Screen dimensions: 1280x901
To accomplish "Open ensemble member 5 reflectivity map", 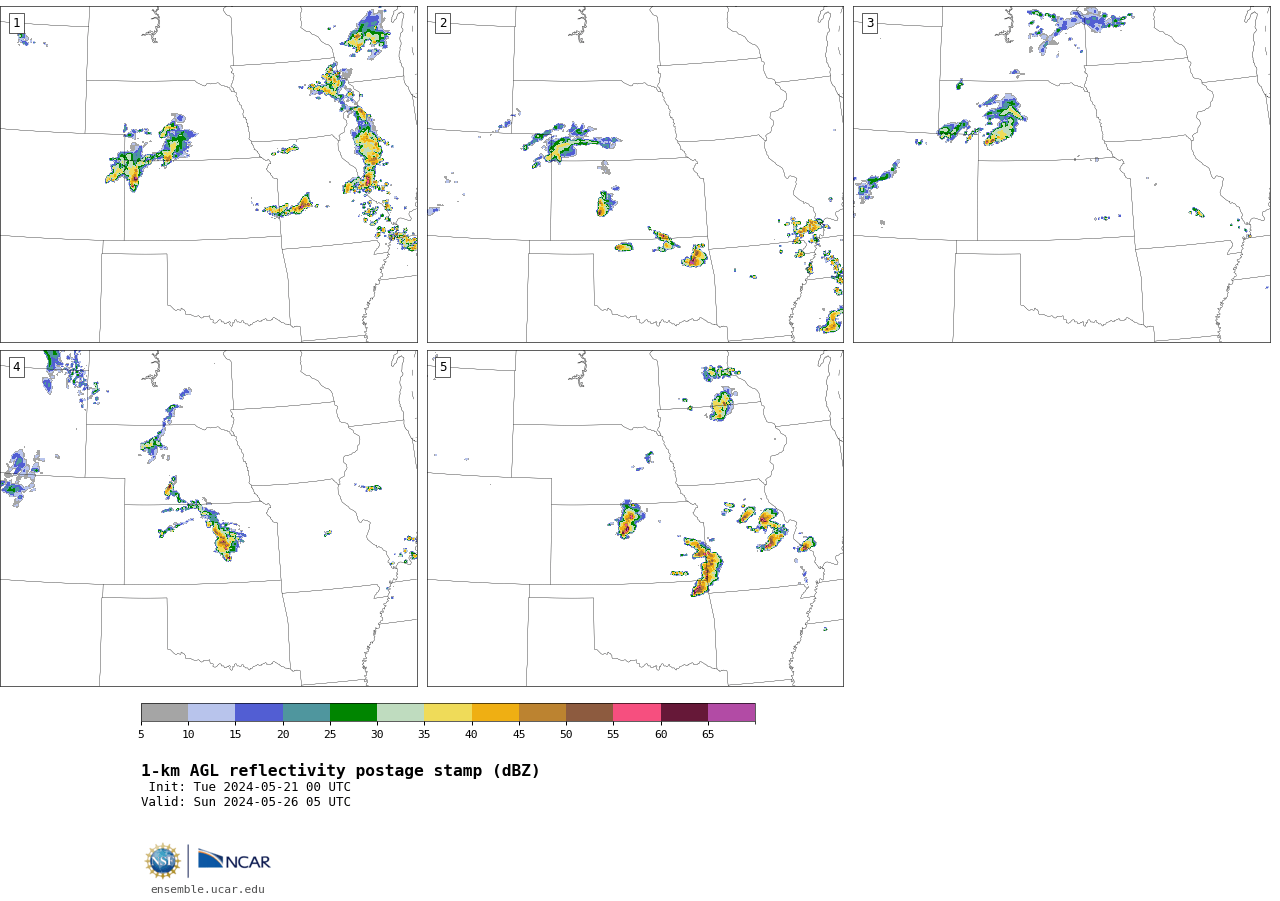I will (x=635, y=518).
